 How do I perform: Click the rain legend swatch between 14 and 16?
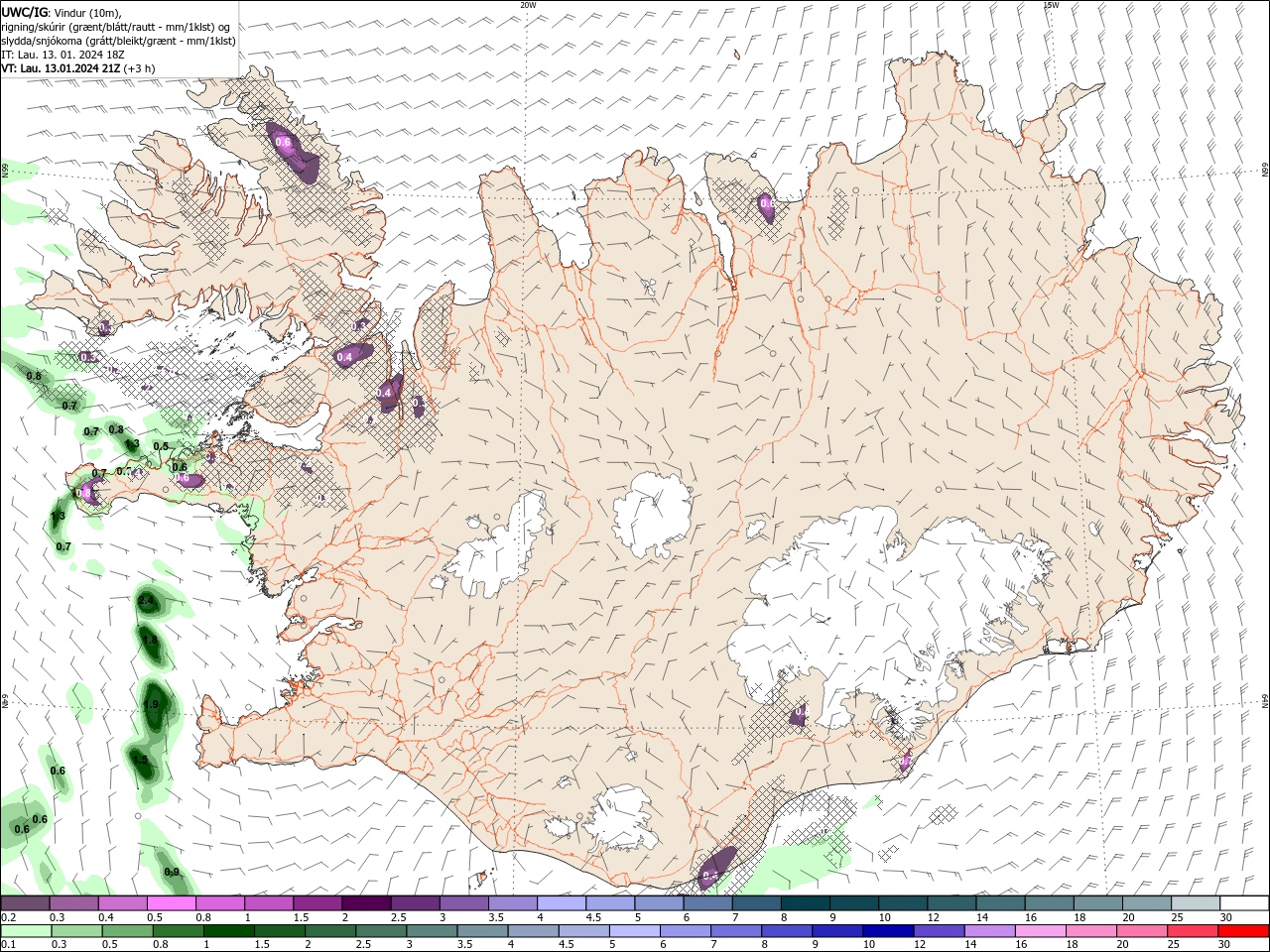[990, 931]
